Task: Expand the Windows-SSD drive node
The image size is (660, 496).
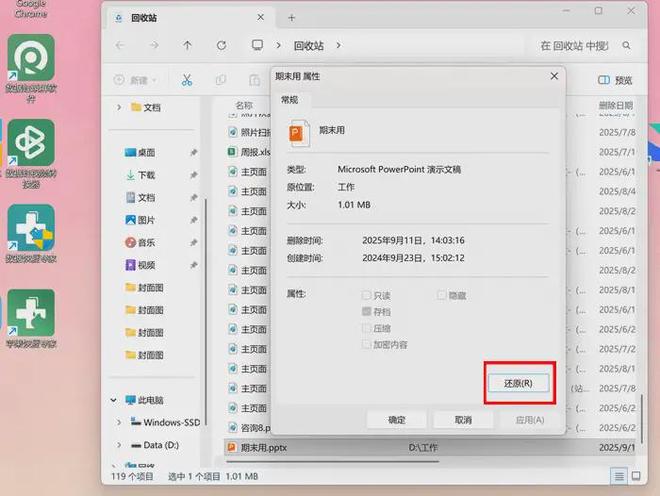Action: pos(119,422)
